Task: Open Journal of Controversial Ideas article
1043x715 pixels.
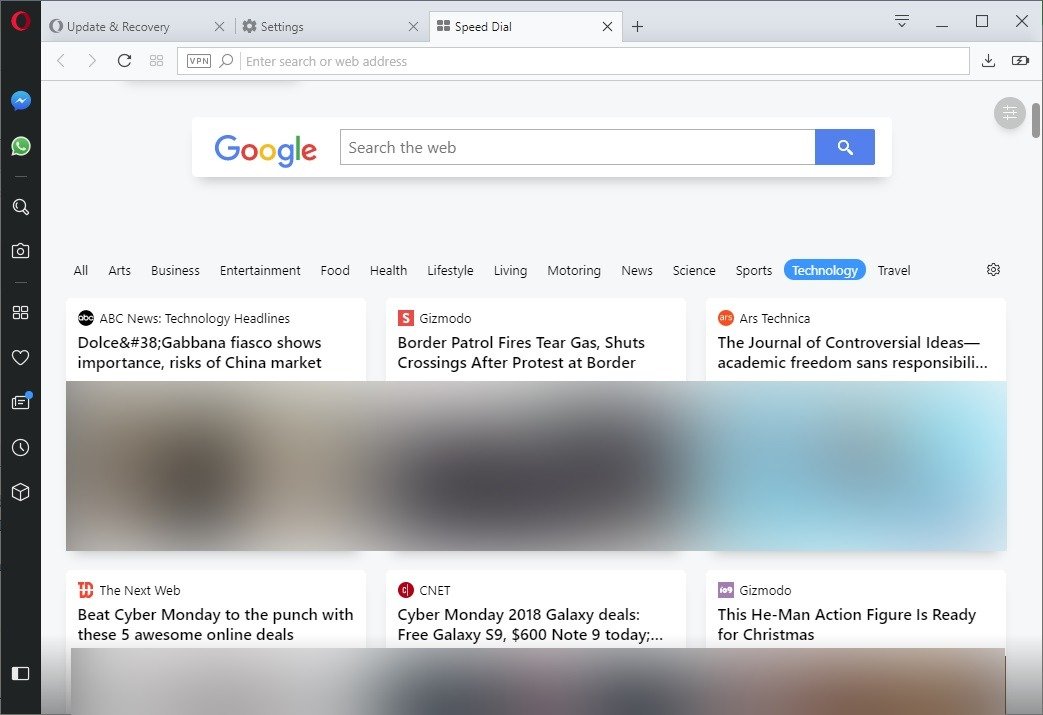Action: coord(852,353)
